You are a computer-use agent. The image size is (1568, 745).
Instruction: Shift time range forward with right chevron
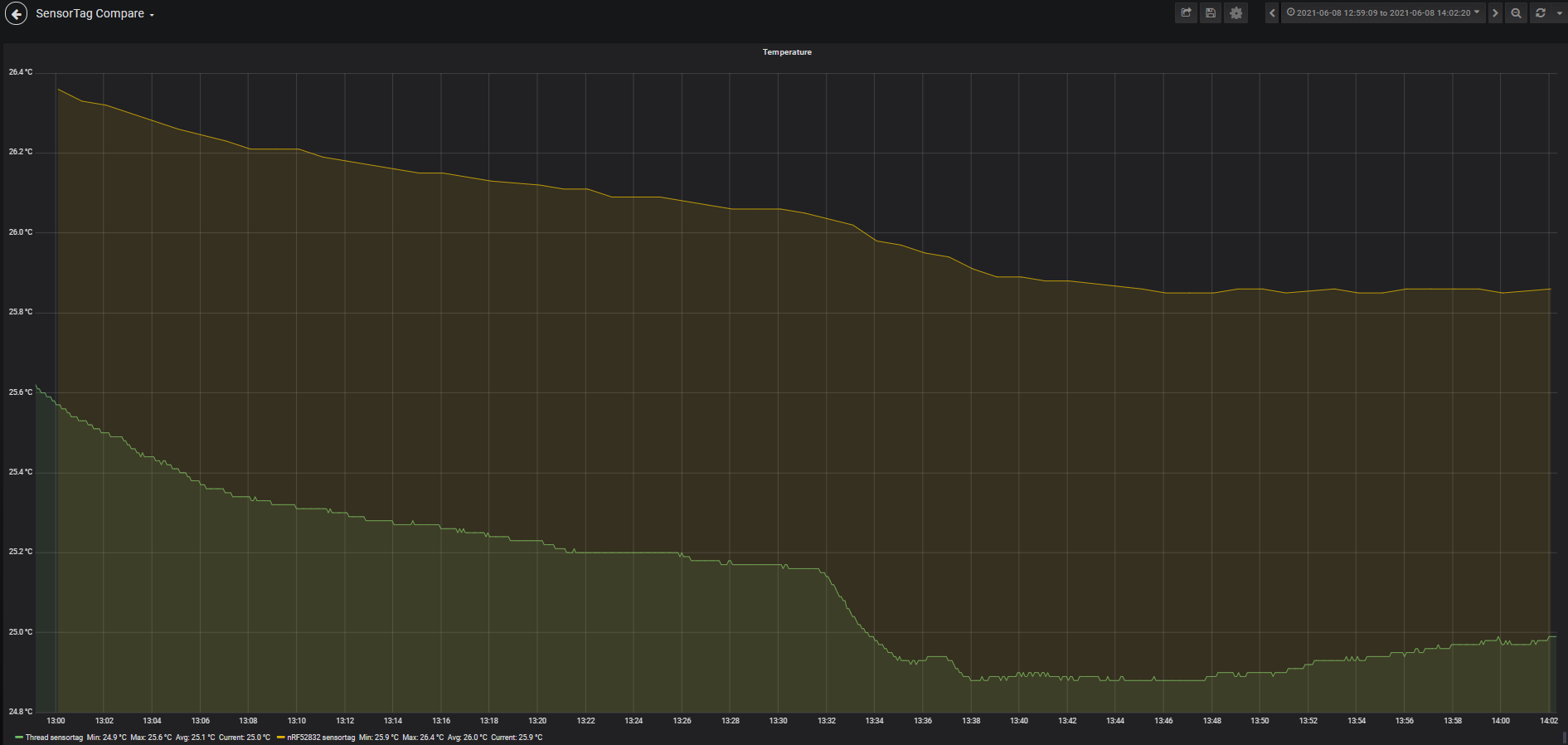(x=1495, y=13)
